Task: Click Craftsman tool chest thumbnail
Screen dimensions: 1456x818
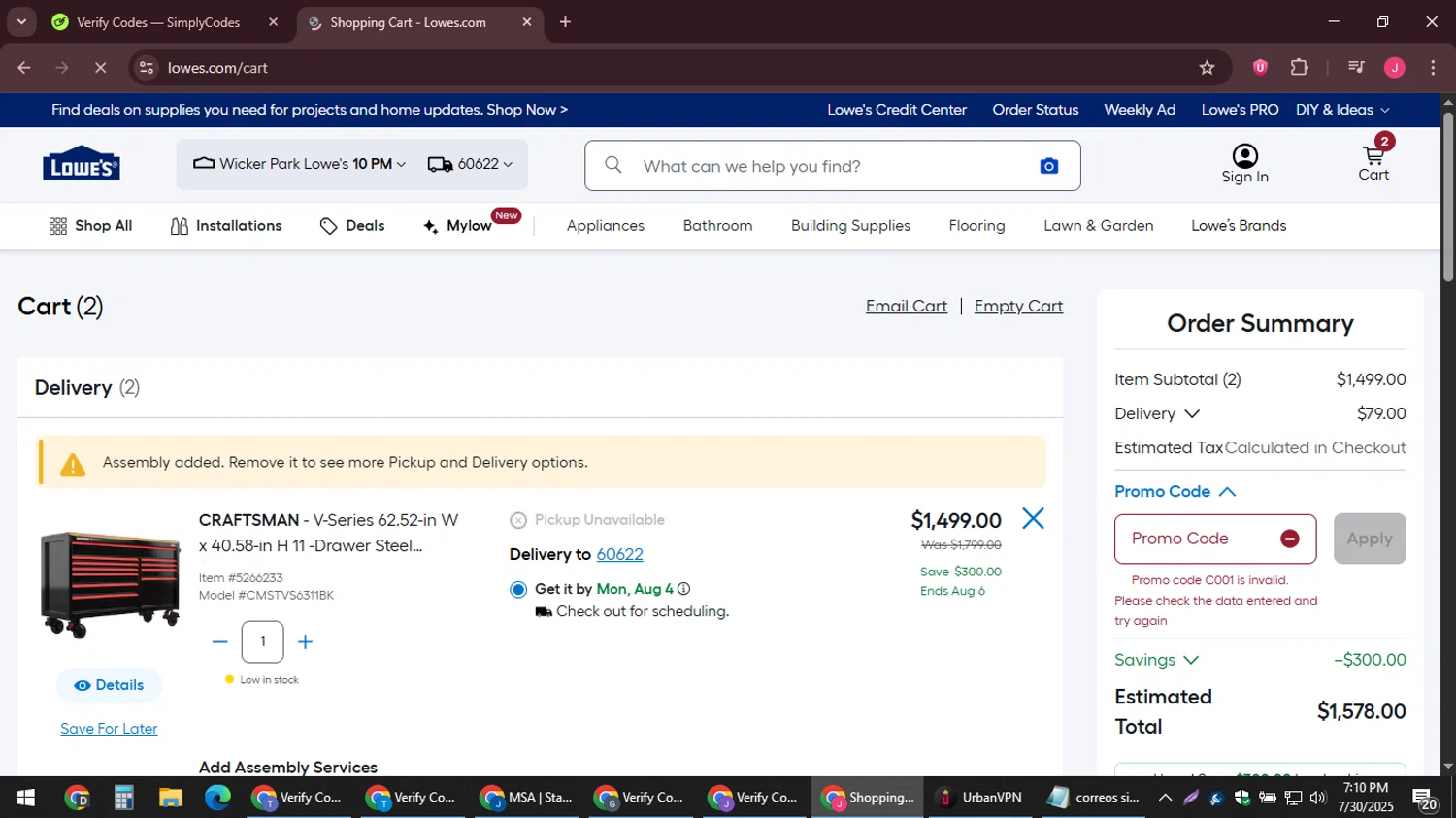Action: coord(110,584)
